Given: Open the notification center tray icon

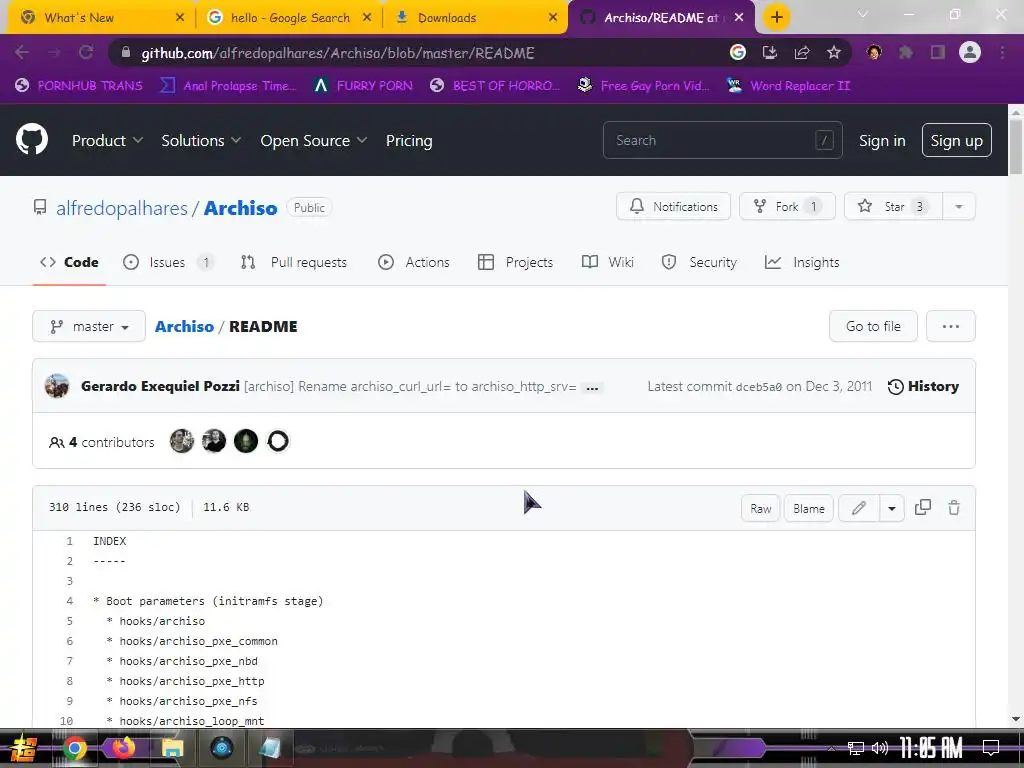Looking at the screenshot, I should 991,748.
